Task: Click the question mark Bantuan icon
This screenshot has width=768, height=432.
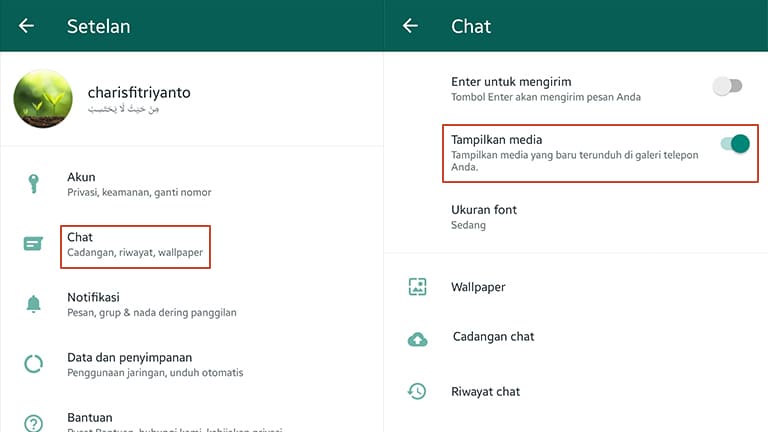Action: pyautogui.click(x=33, y=423)
